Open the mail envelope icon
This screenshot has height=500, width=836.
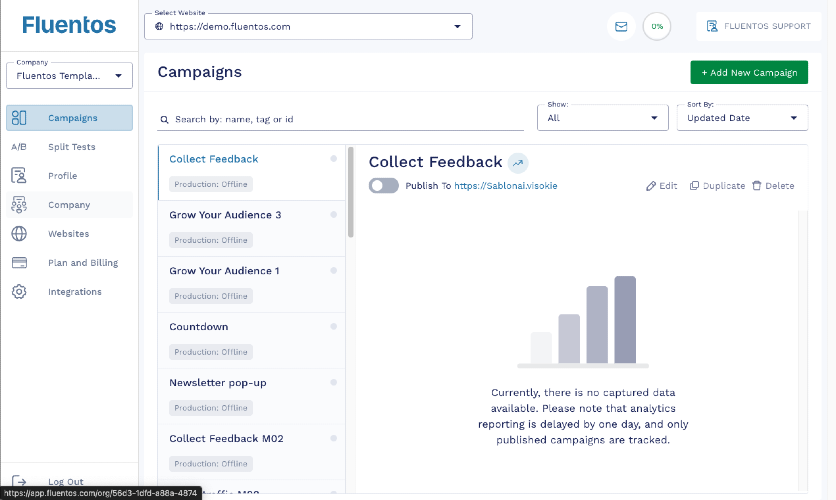(621, 26)
